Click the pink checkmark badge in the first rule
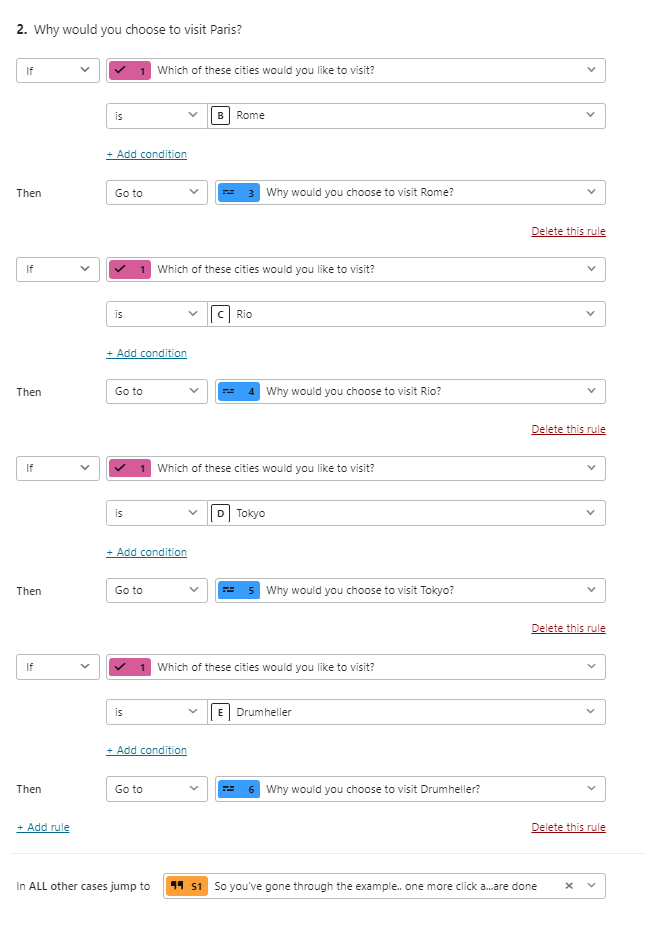Image resolution: width=650 pixels, height=932 pixels. (130, 71)
